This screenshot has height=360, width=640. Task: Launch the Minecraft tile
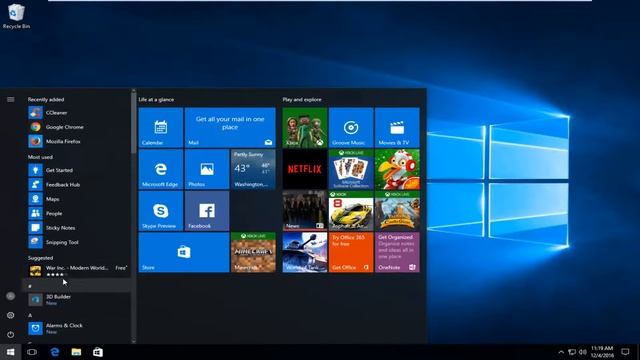click(x=253, y=252)
